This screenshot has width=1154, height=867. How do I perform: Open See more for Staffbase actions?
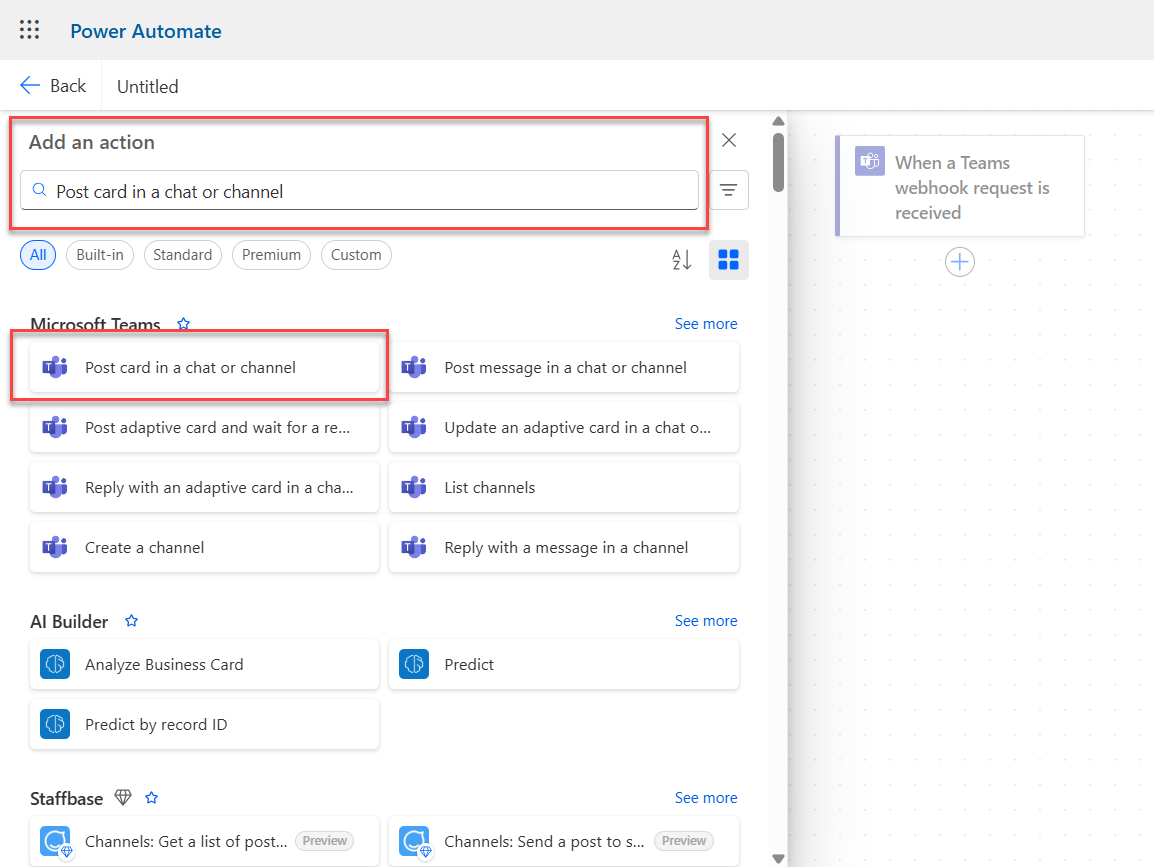706,798
